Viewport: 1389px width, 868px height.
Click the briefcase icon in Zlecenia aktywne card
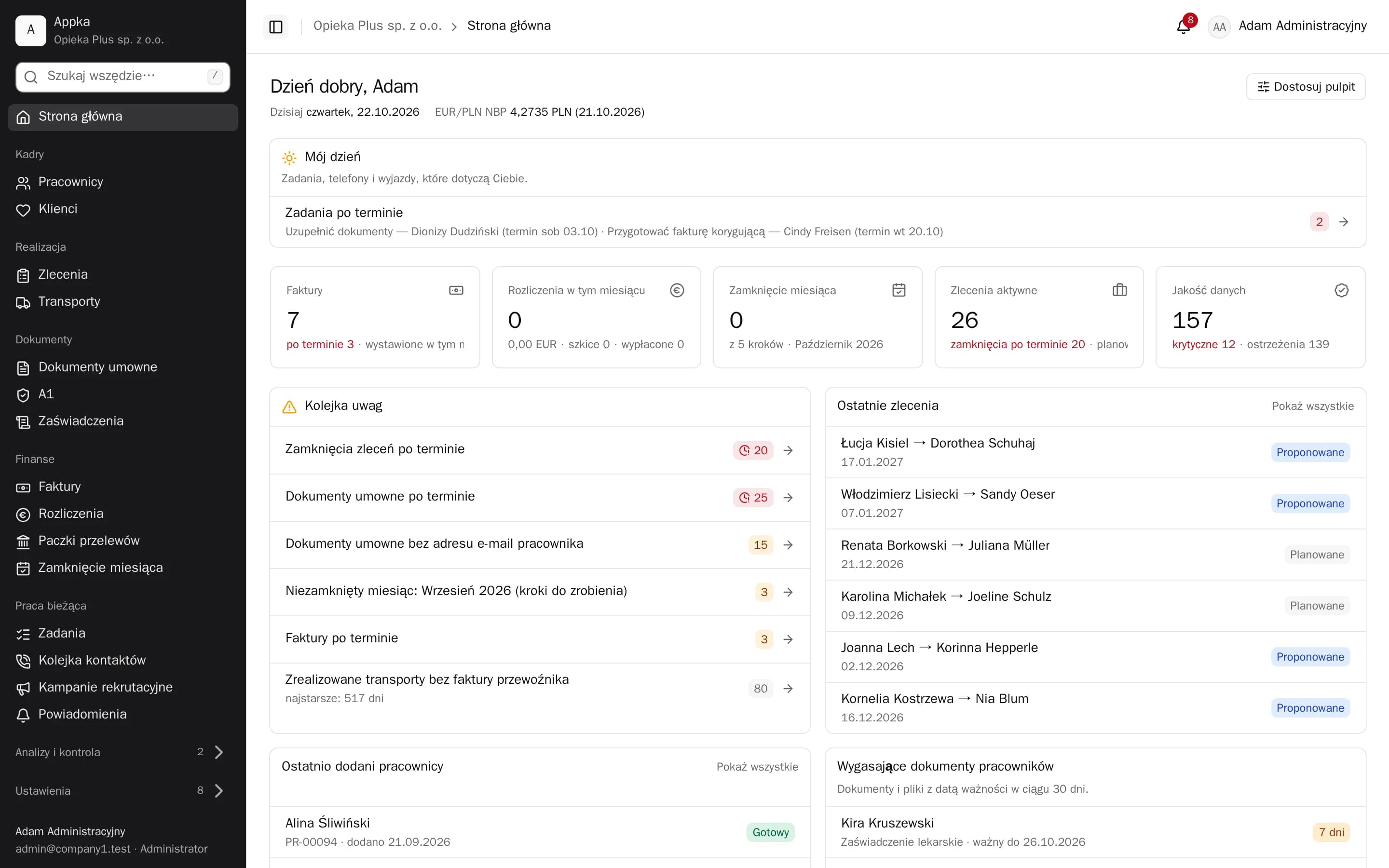pos(1120,290)
